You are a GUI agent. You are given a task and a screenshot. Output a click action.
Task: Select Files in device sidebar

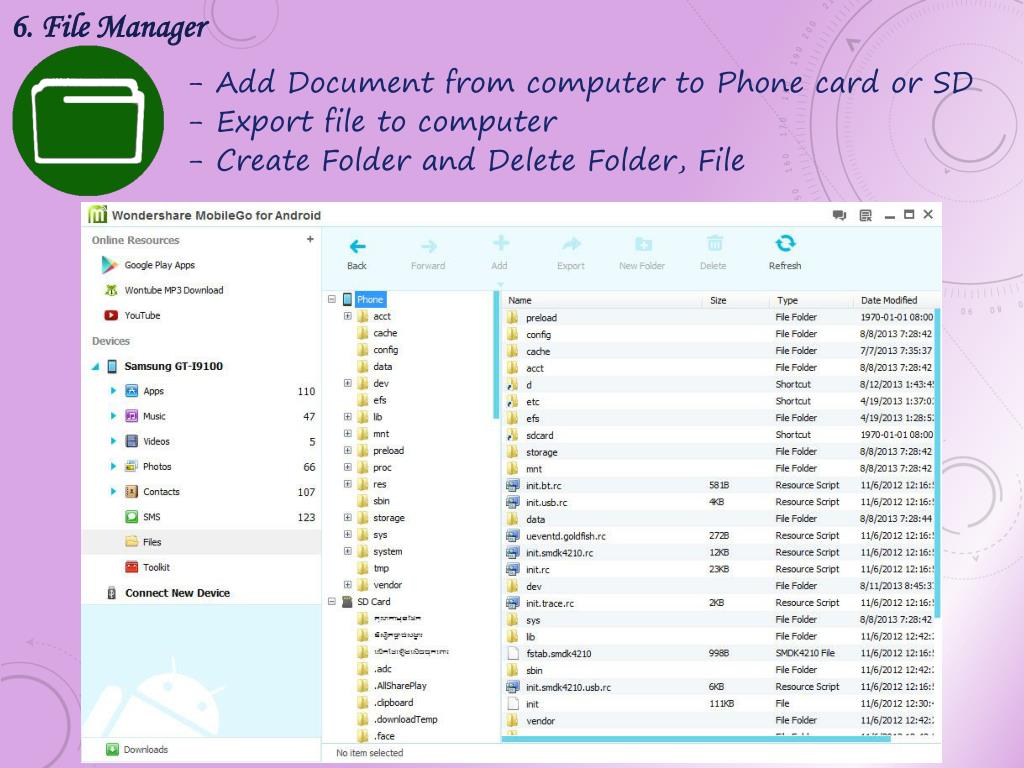[201, 542]
